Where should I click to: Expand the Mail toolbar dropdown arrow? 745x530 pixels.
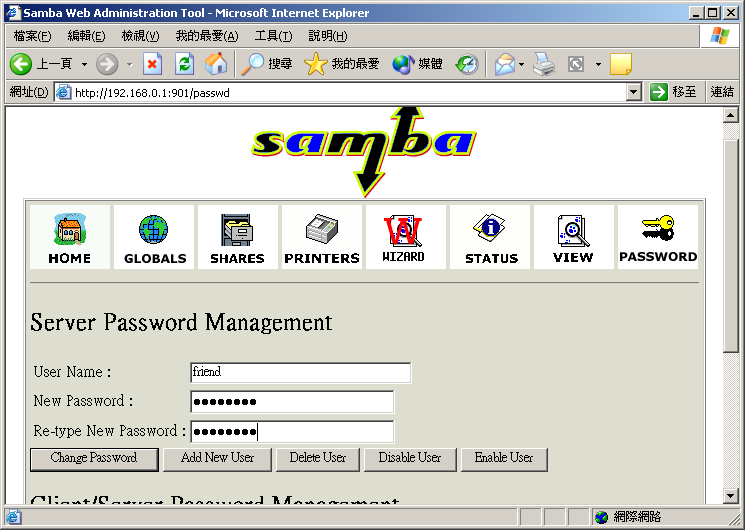[x=522, y=64]
